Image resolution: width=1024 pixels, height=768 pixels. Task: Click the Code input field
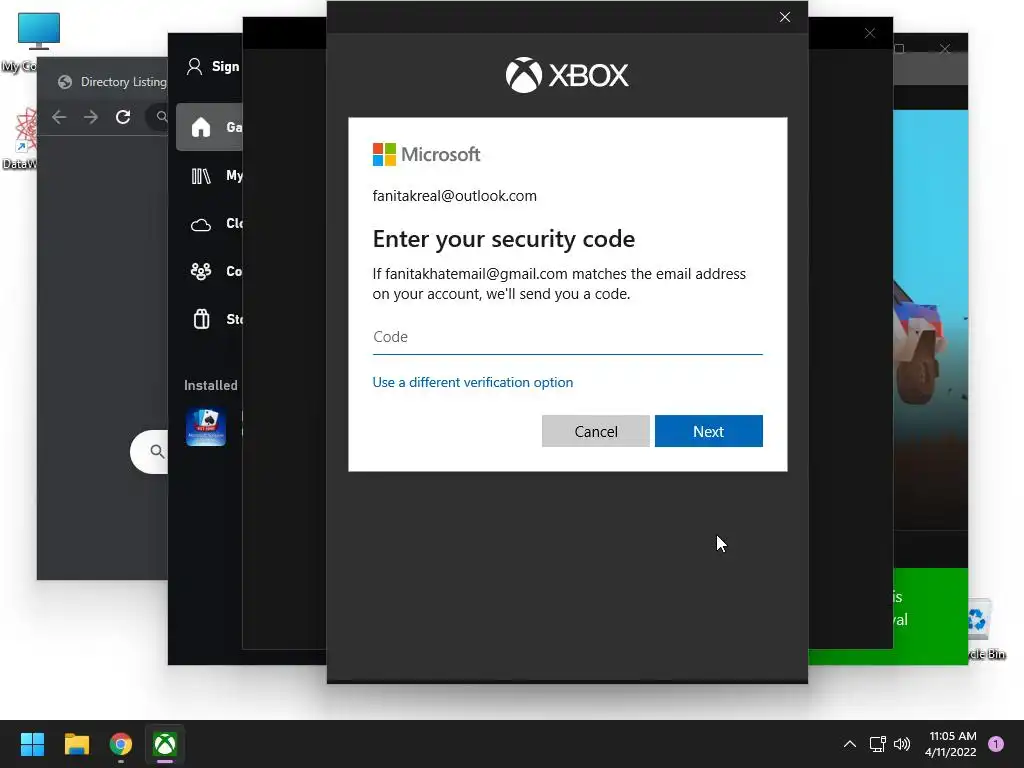[567, 337]
